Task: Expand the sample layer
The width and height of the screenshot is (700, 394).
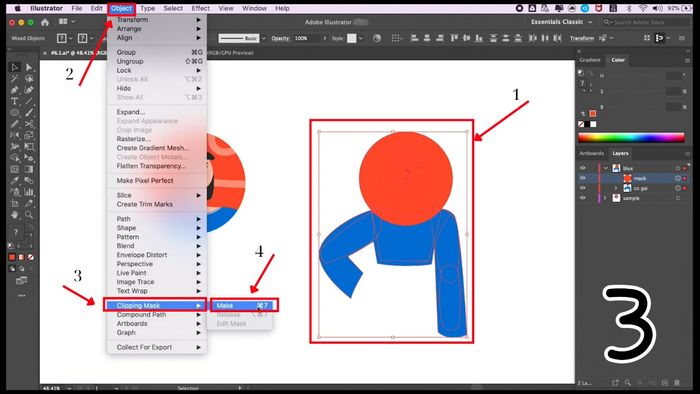Action: [606, 198]
